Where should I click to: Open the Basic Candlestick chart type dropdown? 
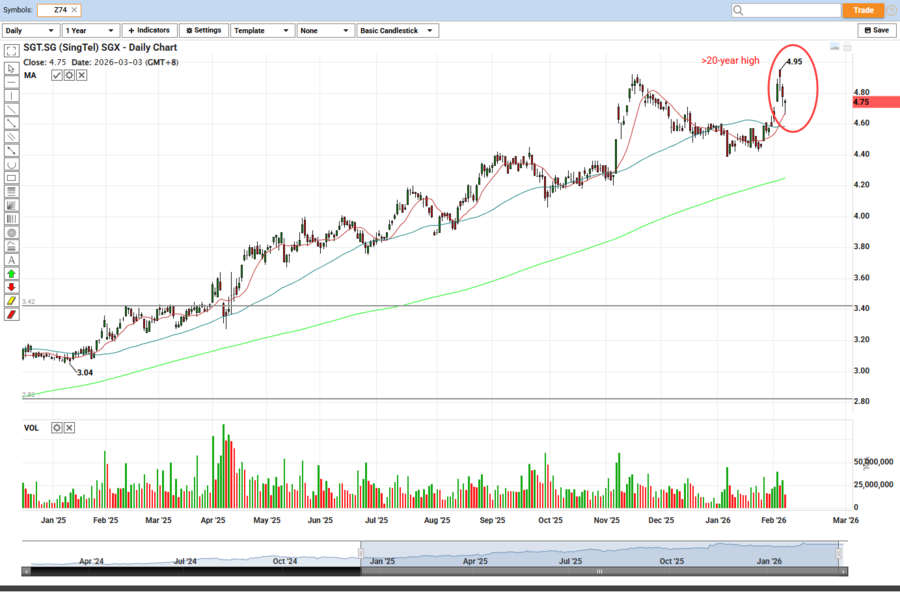(398, 30)
